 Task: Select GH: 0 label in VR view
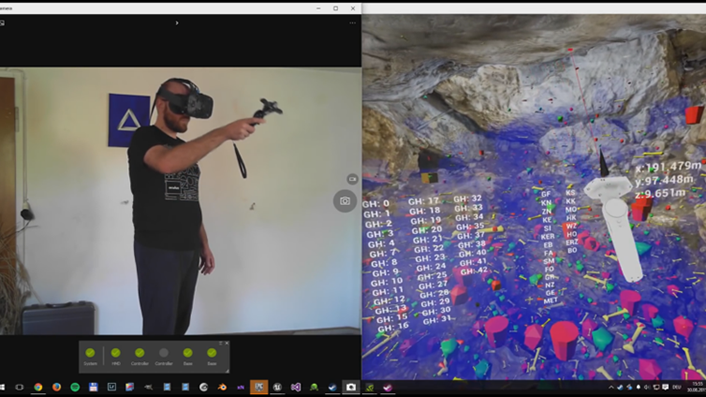tap(376, 204)
